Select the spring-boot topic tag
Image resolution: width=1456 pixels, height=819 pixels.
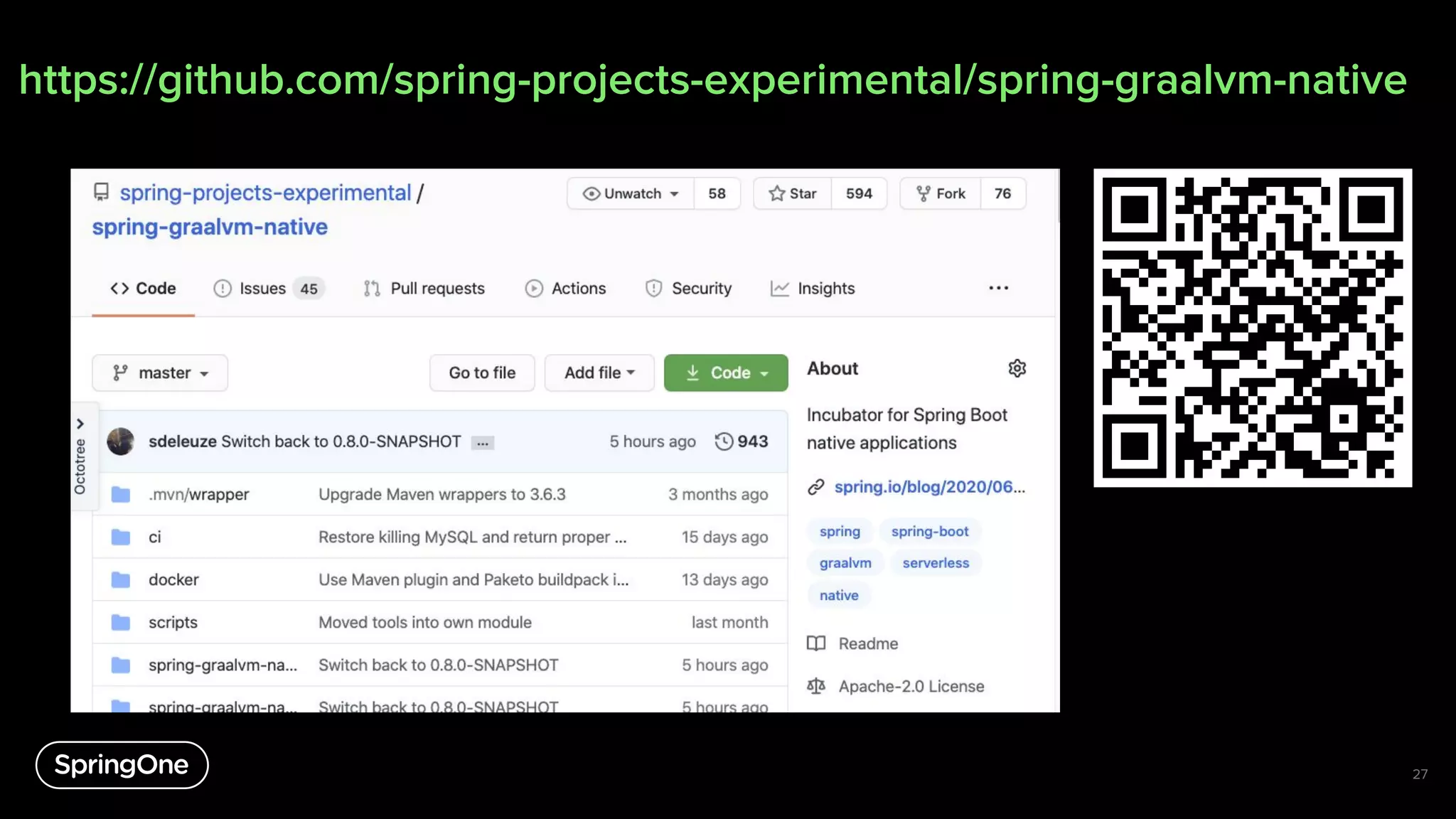click(930, 531)
